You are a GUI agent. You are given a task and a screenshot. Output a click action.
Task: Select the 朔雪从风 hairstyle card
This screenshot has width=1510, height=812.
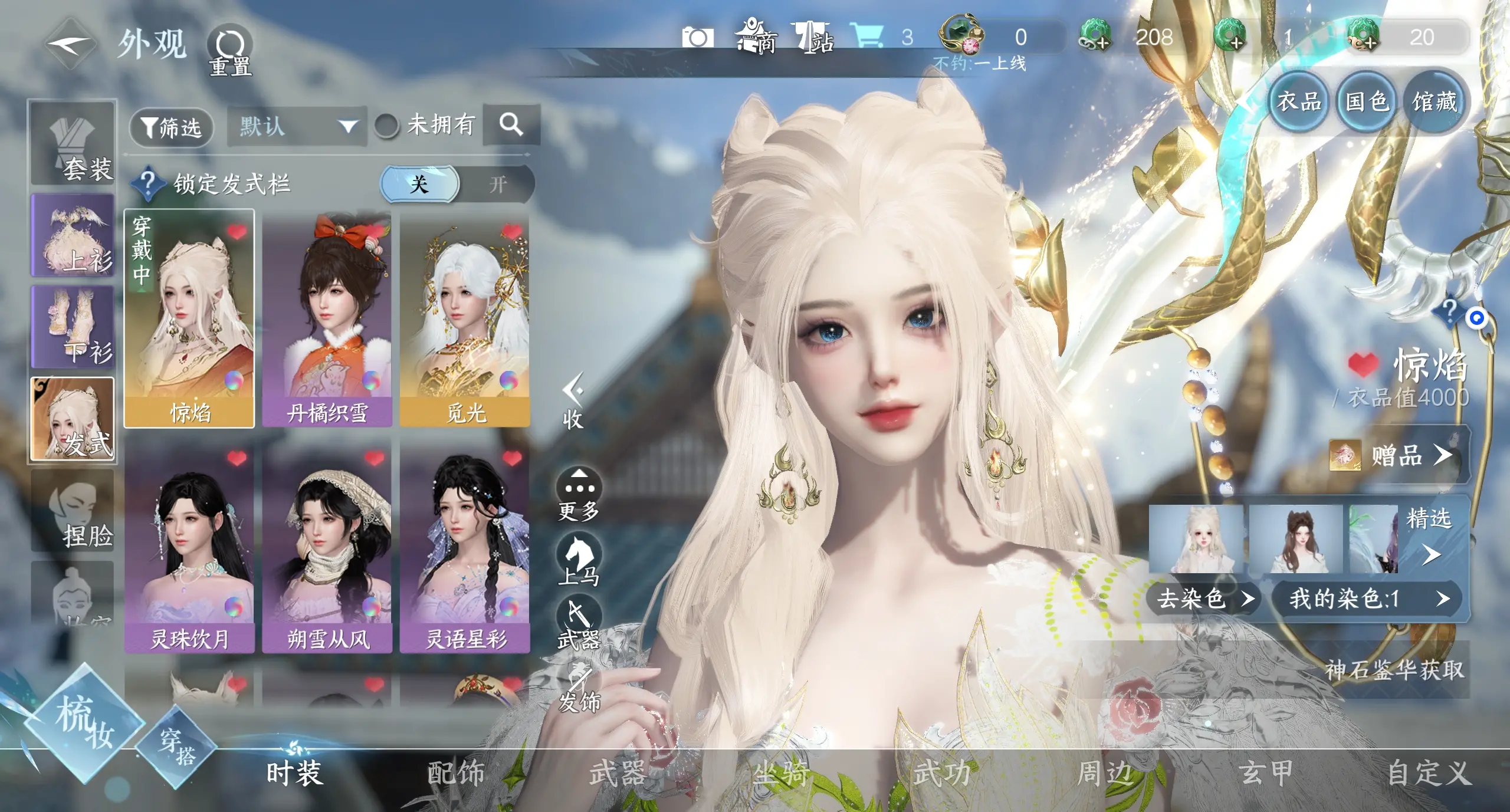[x=327, y=545]
